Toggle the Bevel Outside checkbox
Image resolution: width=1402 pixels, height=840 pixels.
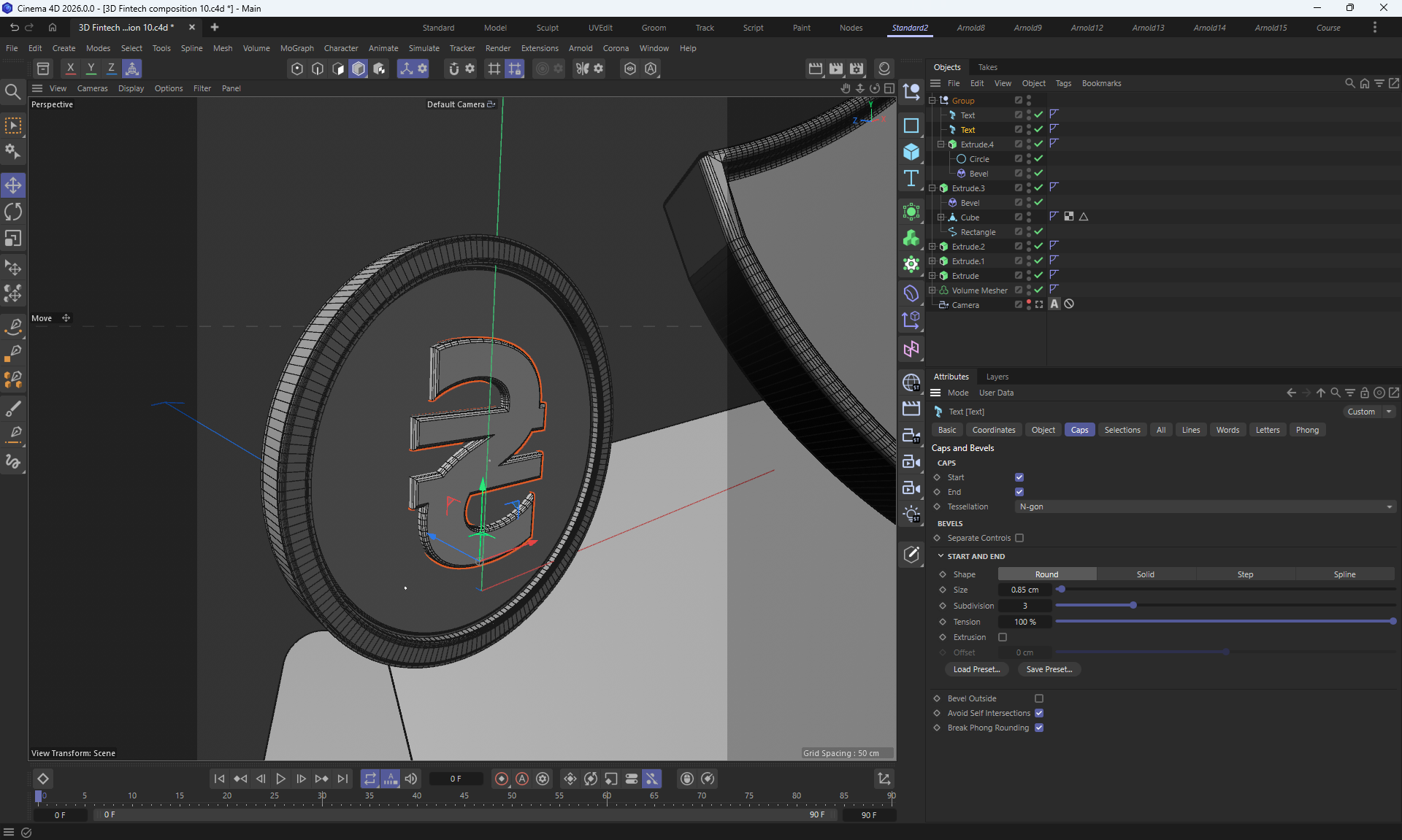[1039, 698]
